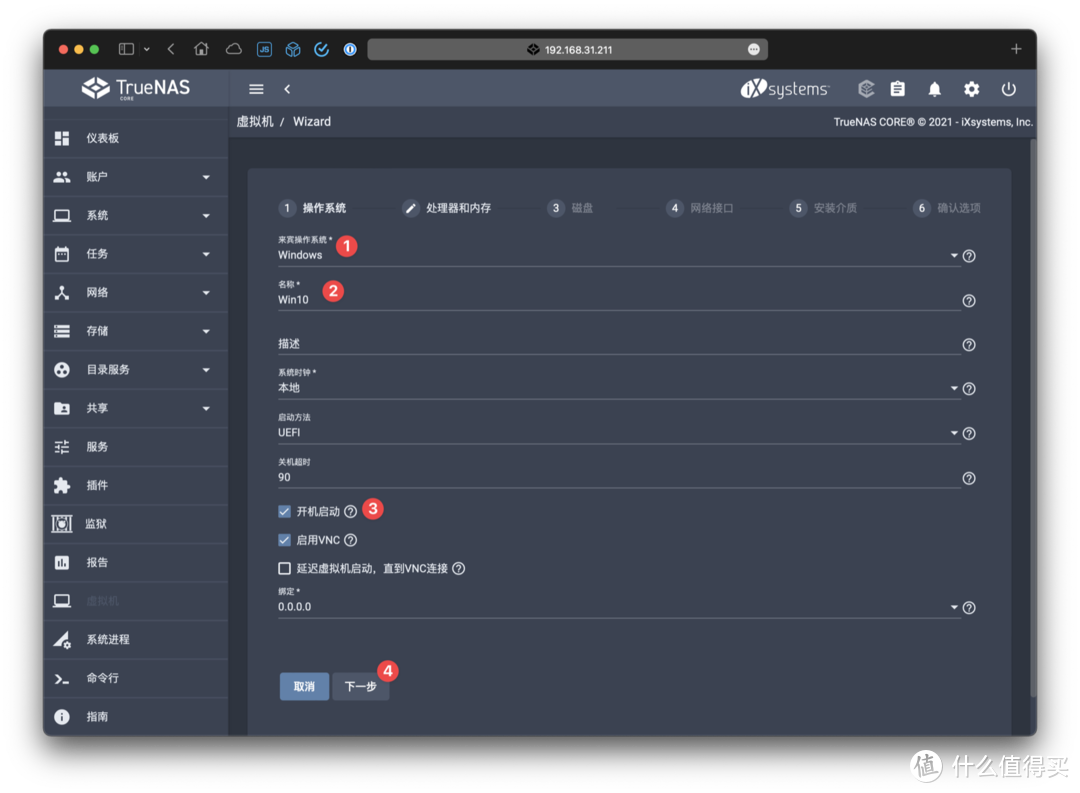Open settings gear in top bar
Viewport: 1080px width, 793px height.
pyautogui.click(x=971, y=89)
